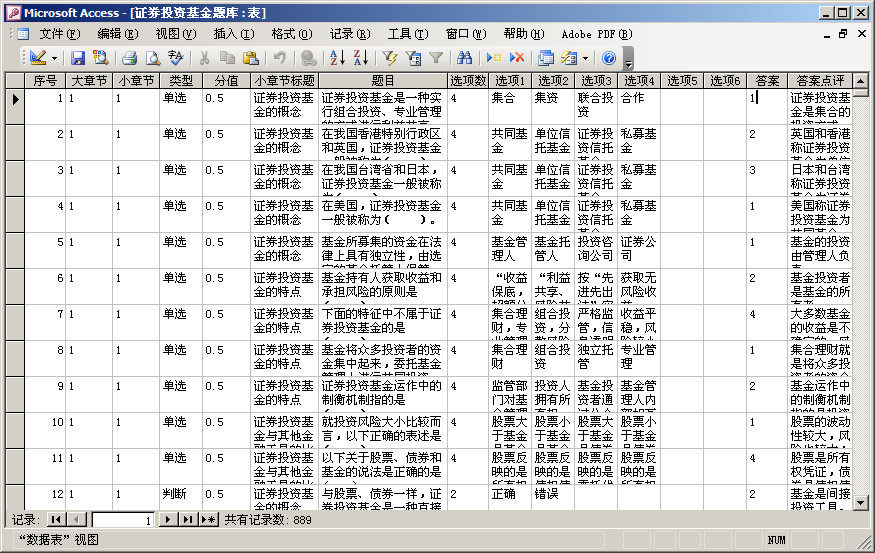Select the 小章节标题 column header
Image resolution: width=875 pixels, height=553 pixels.
(285, 81)
